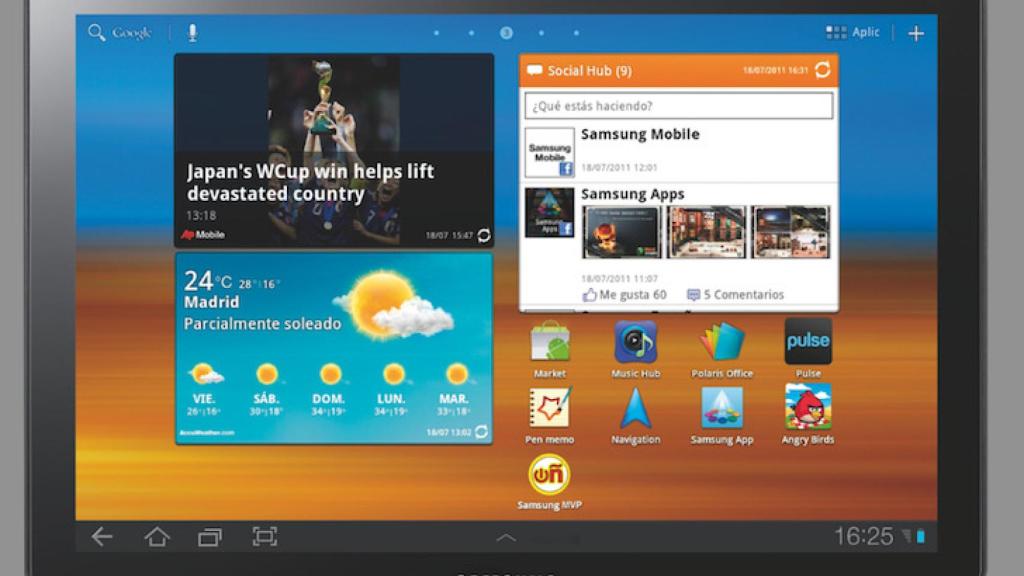Open the Pulse news reader

pyautogui.click(x=807, y=342)
